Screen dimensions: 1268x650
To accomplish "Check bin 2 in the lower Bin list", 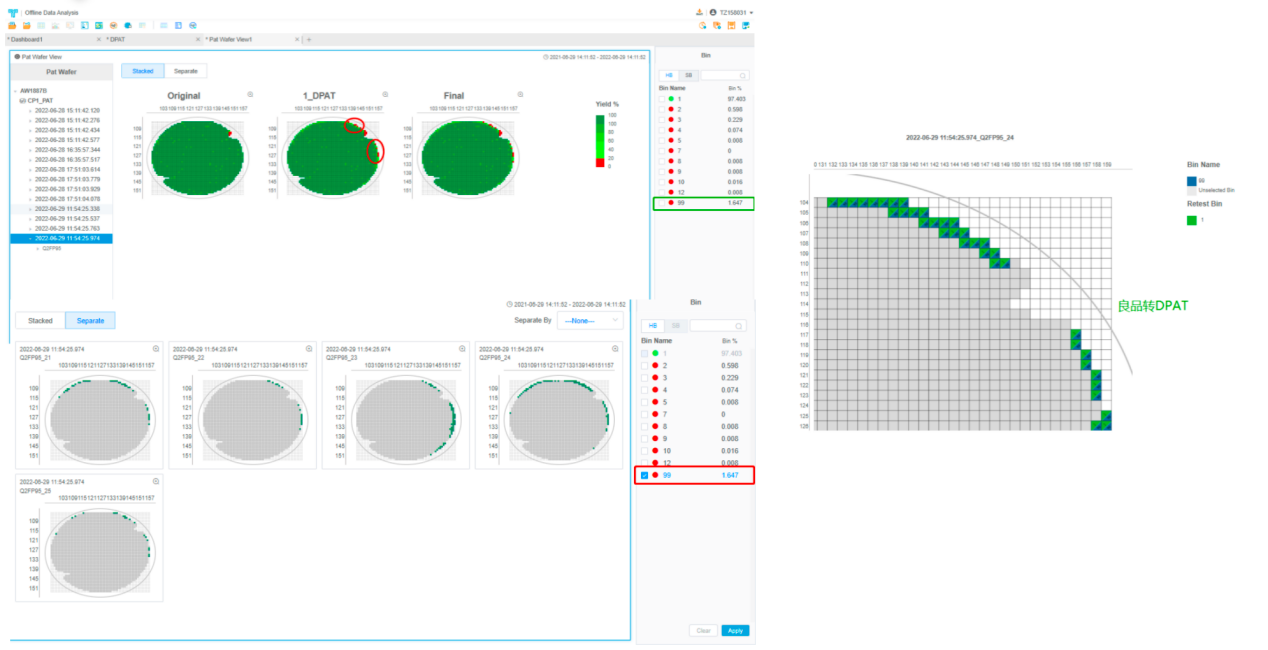I will tap(645, 365).
